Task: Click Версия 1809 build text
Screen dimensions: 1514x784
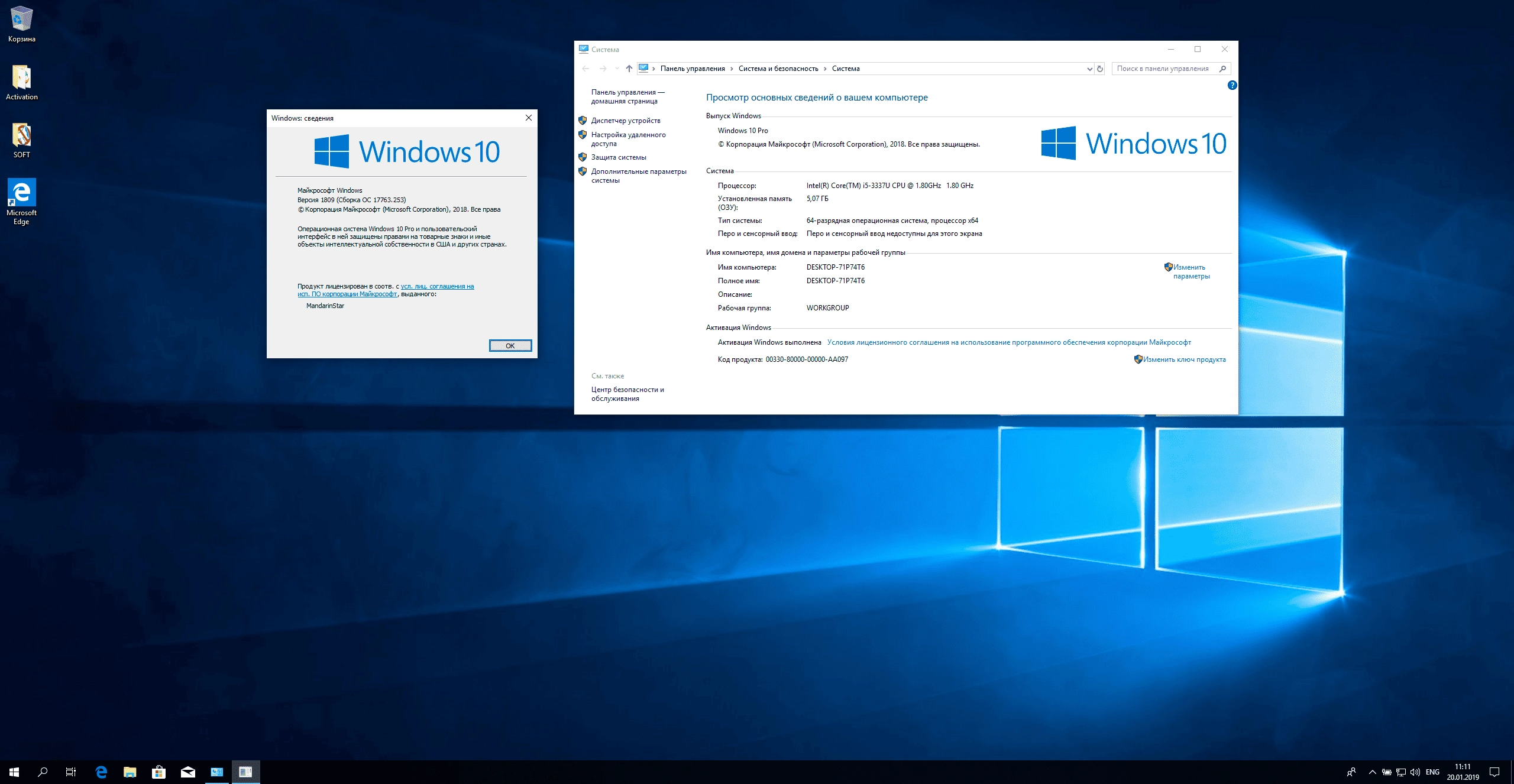Action: tap(351, 200)
